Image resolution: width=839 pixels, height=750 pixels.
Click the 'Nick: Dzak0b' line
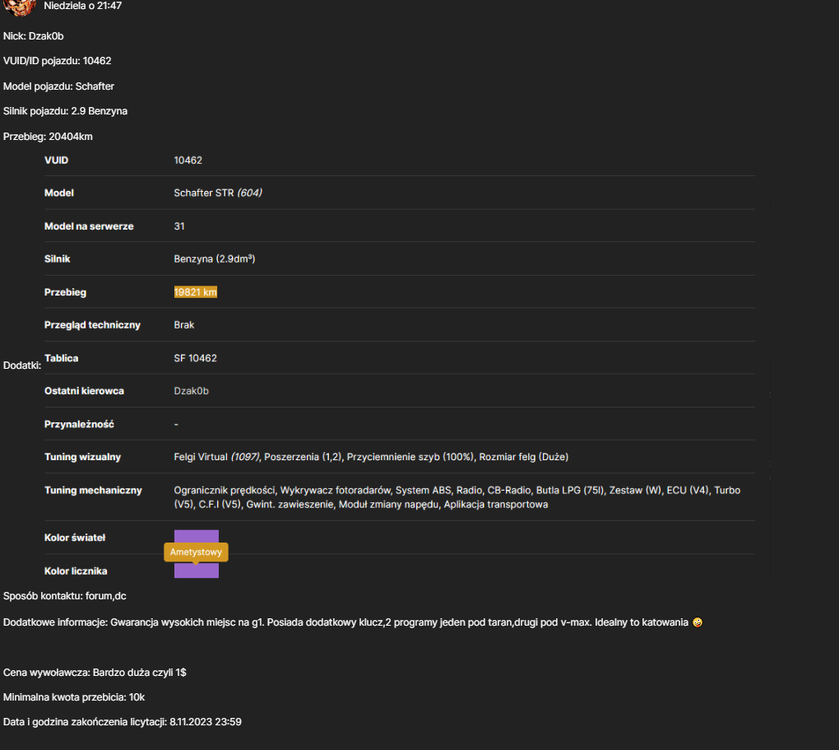pos(33,36)
